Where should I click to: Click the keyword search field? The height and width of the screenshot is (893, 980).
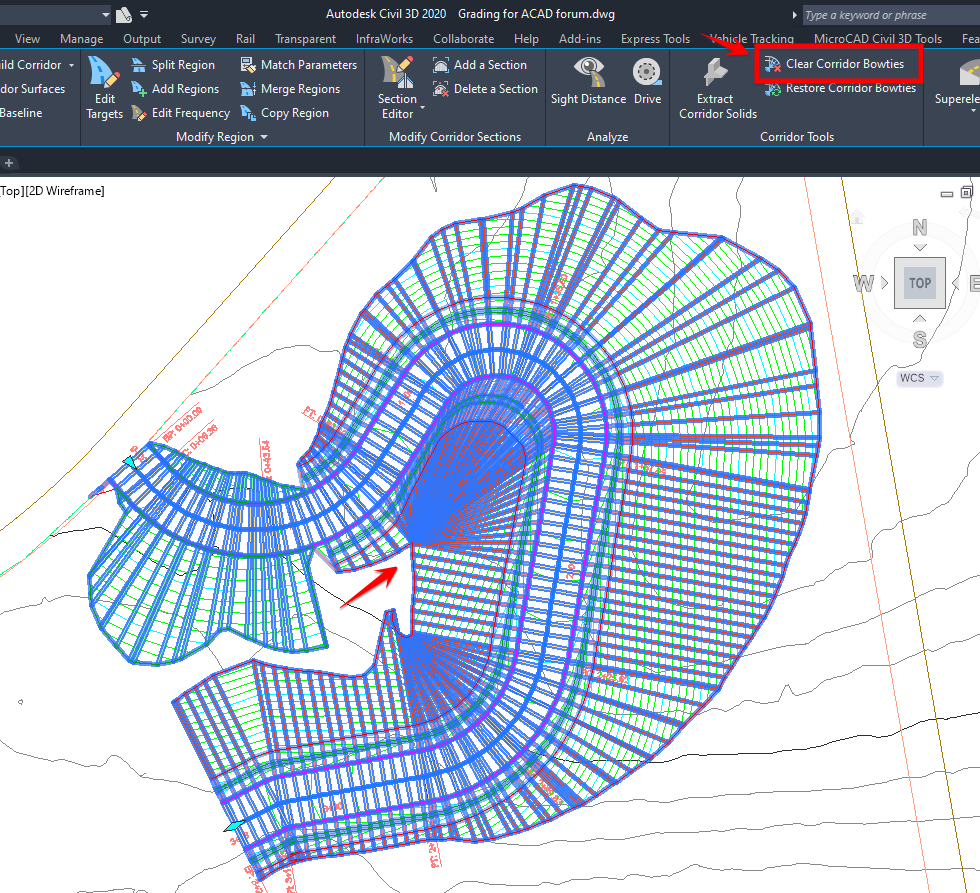point(885,15)
